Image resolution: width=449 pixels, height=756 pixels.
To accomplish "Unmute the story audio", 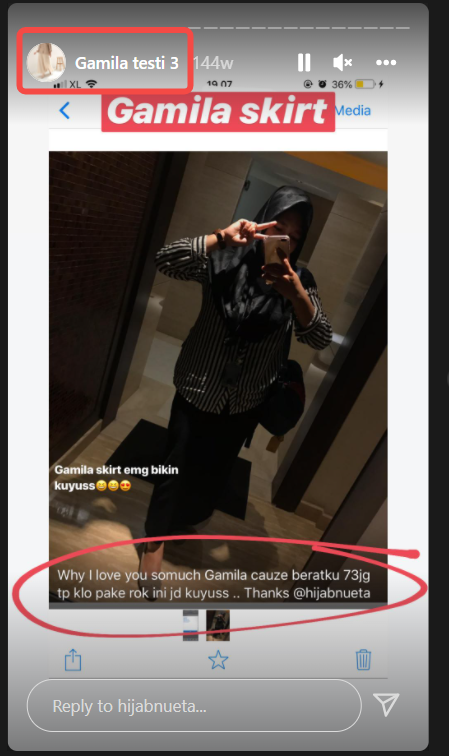I will 342,63.
